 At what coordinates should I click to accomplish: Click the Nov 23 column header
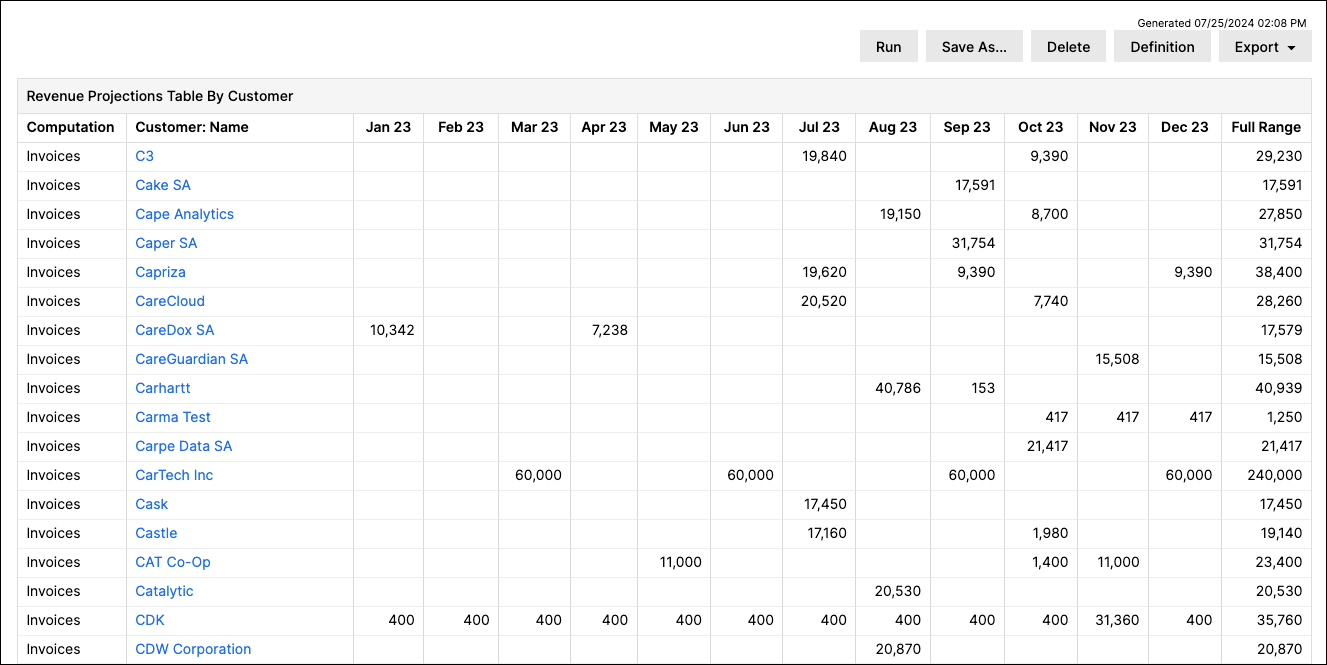point(1113,127)
